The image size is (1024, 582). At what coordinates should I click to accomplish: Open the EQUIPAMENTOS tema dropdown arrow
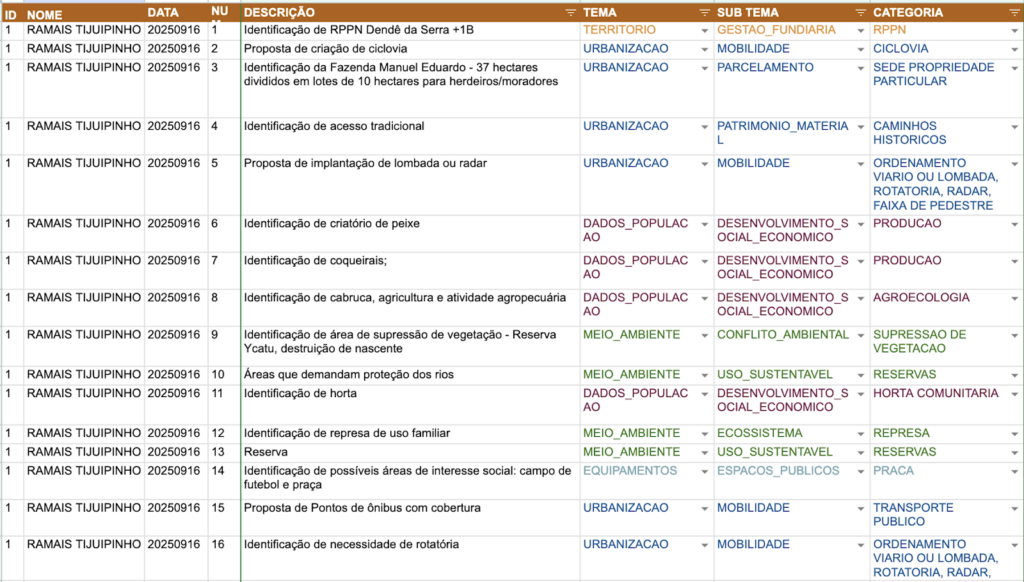[x=704, y=471]
